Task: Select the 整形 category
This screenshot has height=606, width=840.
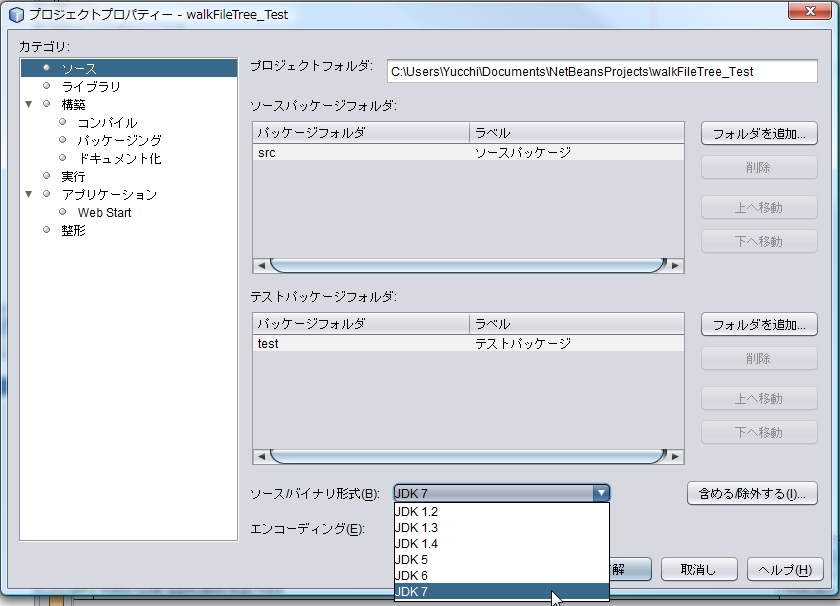Action: pyautogui.click(x=73, y=230)
